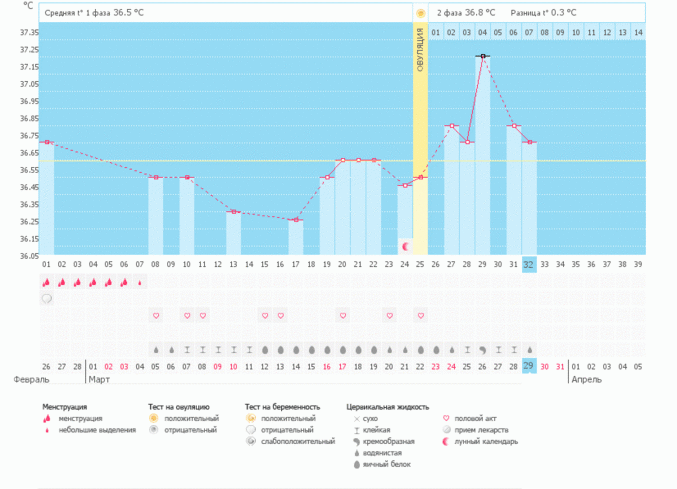The width and height of the screenshot is (677, 489).
Task: Click the heart icon under cycle day 25
Action: click(420, 315)
